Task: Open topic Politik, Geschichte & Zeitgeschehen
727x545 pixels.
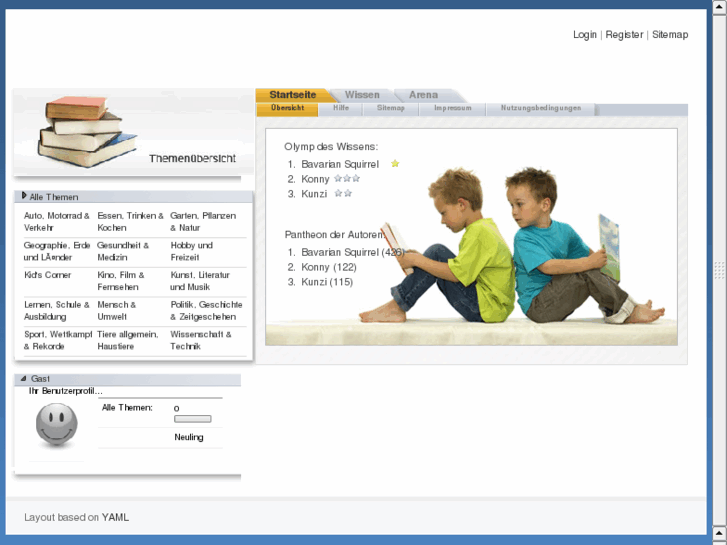Action: pos(206,311)
